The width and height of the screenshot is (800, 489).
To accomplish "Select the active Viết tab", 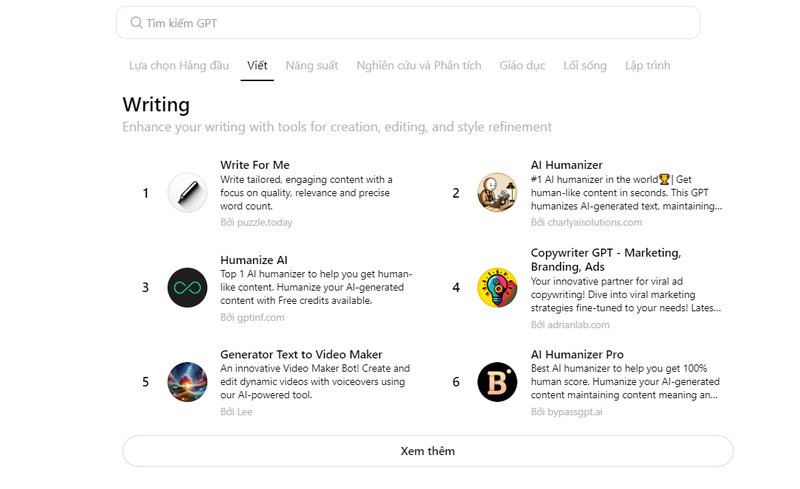I will point(257,66).
